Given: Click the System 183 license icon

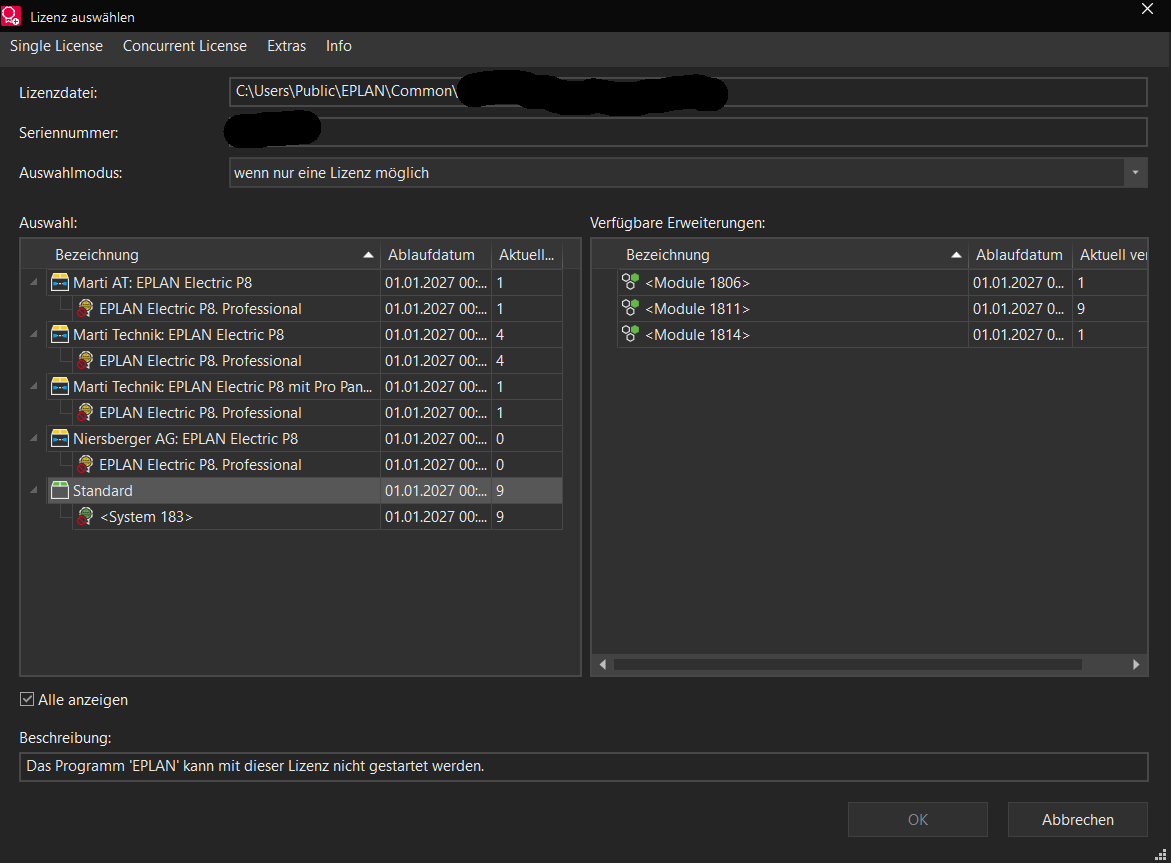Looking at the screenshot, I should pos(85,517).
